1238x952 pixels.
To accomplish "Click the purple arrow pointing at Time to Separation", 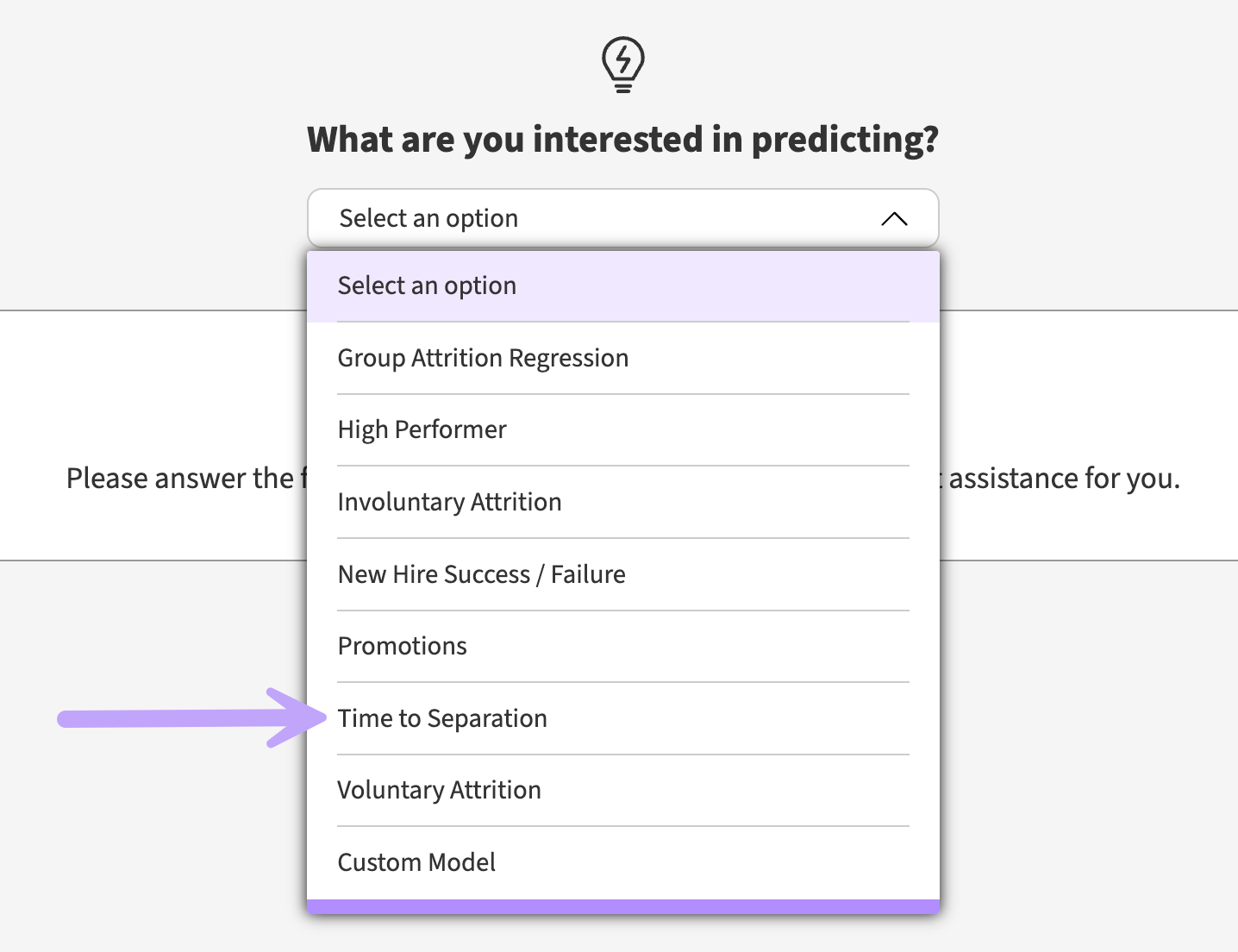I will click(192, 717).
